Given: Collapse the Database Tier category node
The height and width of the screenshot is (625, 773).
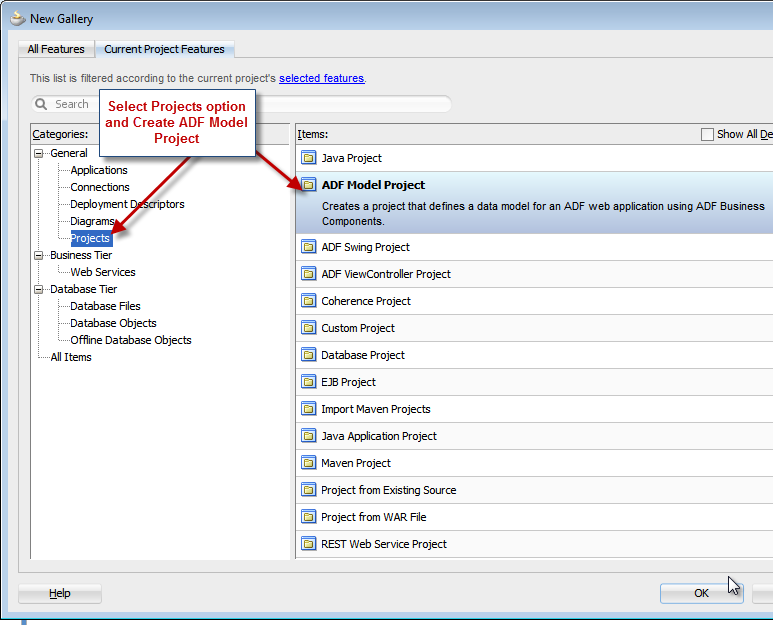Looking at the screenshot, I should coord(38,289).
